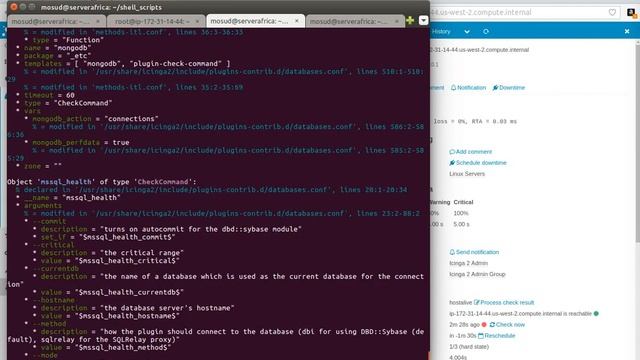Click the Icinga panel vertical scrollbar
640x360 pixels.
(x=638, y=143)
